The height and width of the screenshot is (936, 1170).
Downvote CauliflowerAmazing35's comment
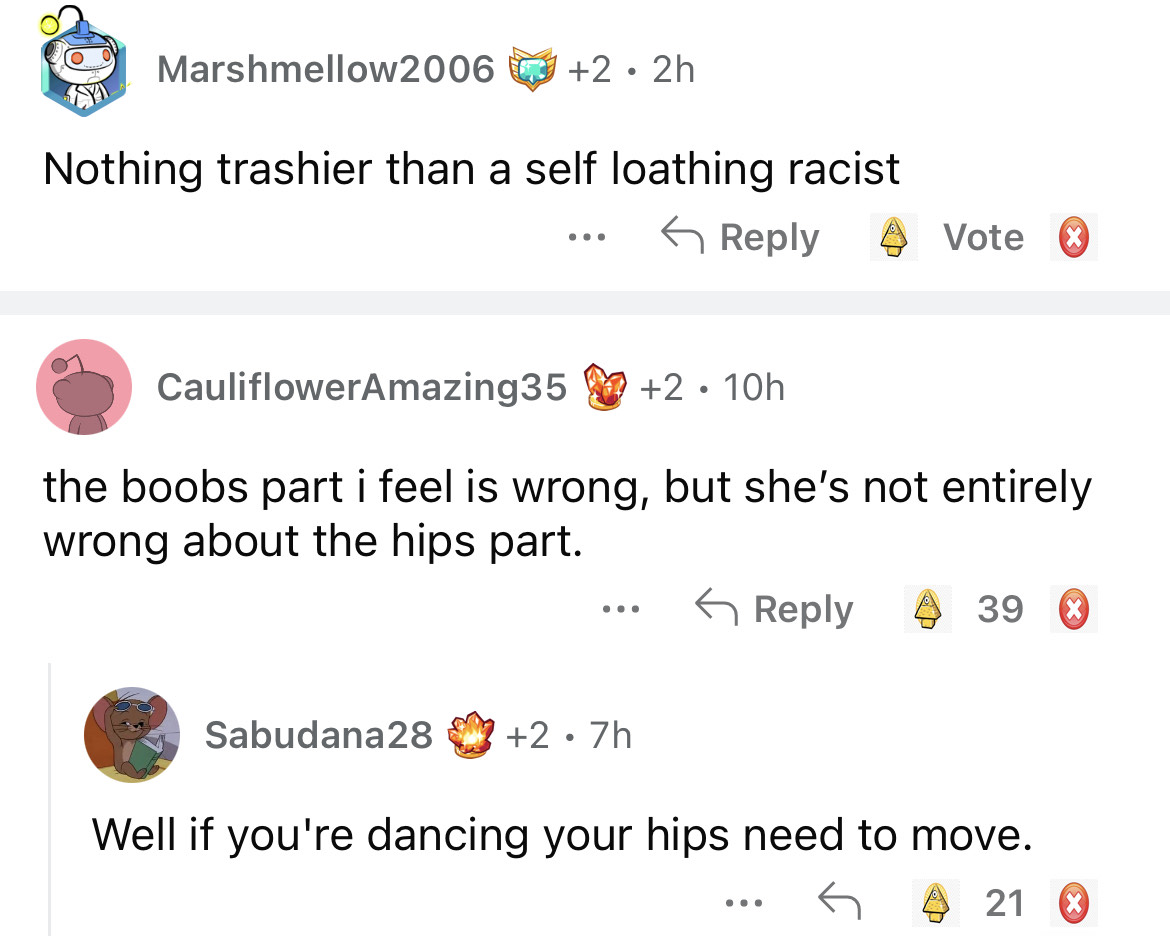1075,609
